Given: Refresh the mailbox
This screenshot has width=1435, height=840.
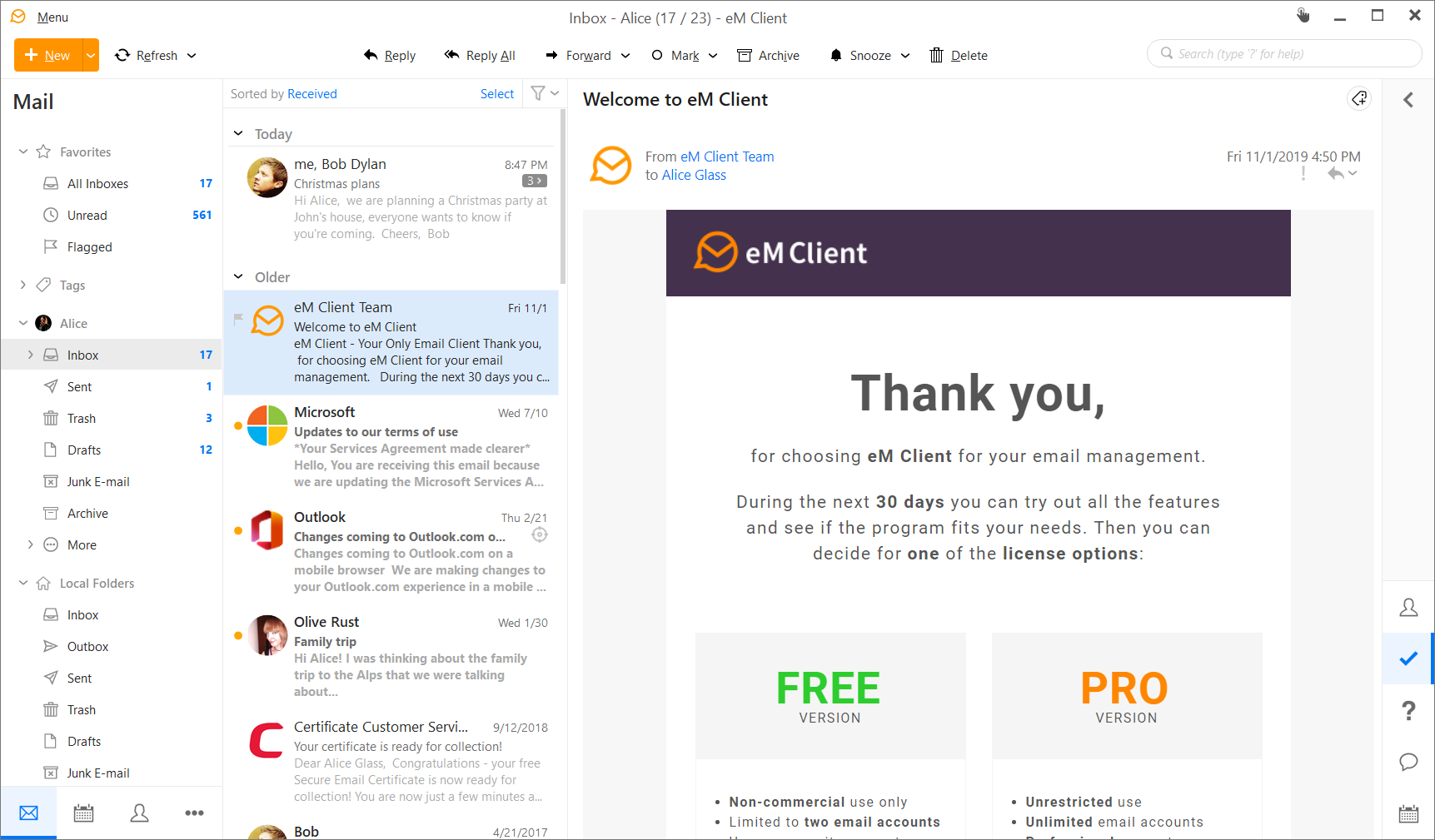Looking at the screenshot, I should coord(147,55).
